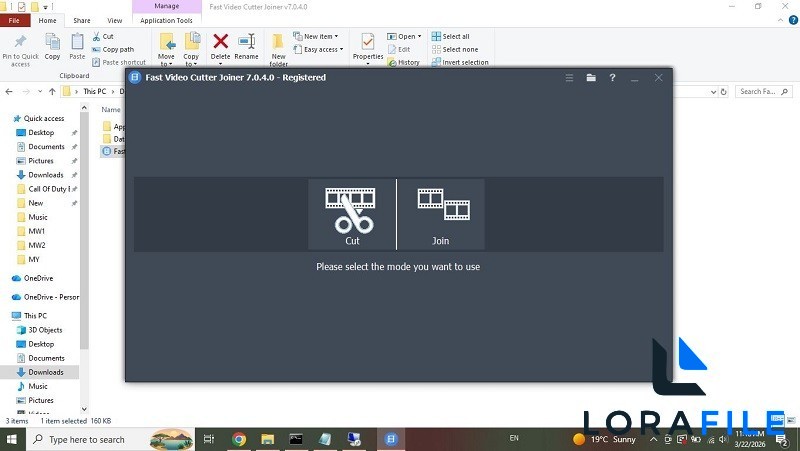Select This PC in navigation pane
Viewport: 800px width, 451px height.
tap(30, 316)
